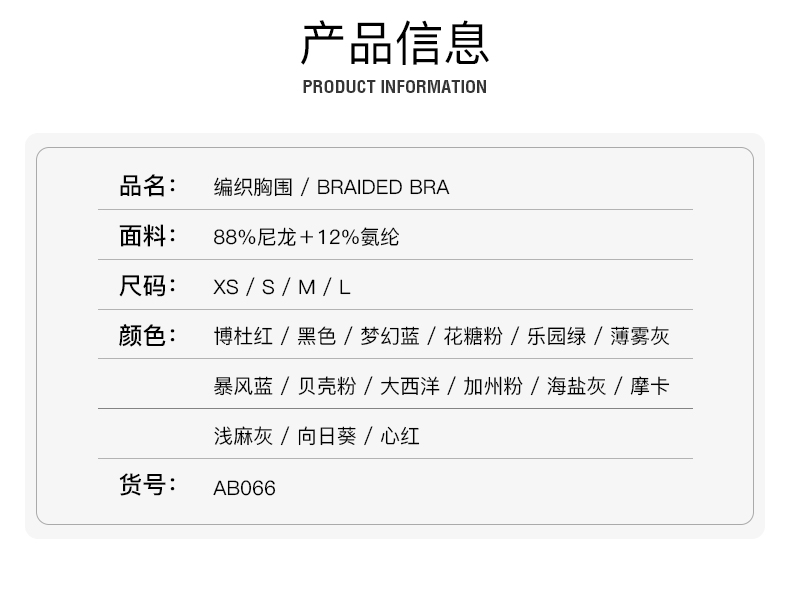790x593 pixels.
Task: Pick the 大西洋 color
Action: tap(410, 387)
